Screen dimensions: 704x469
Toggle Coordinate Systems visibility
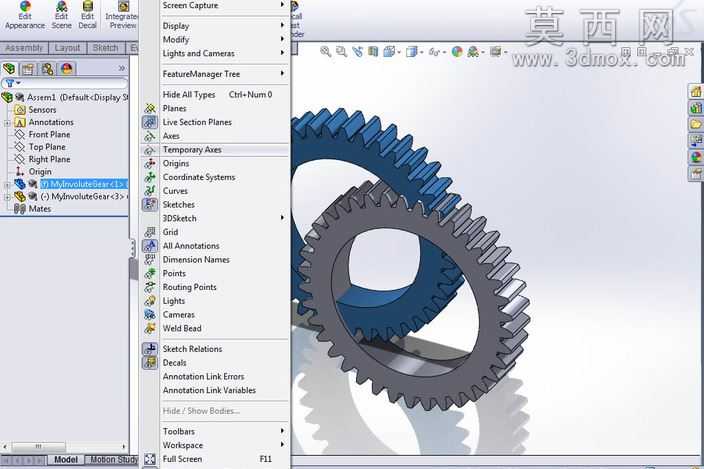(x=215, y=177)
